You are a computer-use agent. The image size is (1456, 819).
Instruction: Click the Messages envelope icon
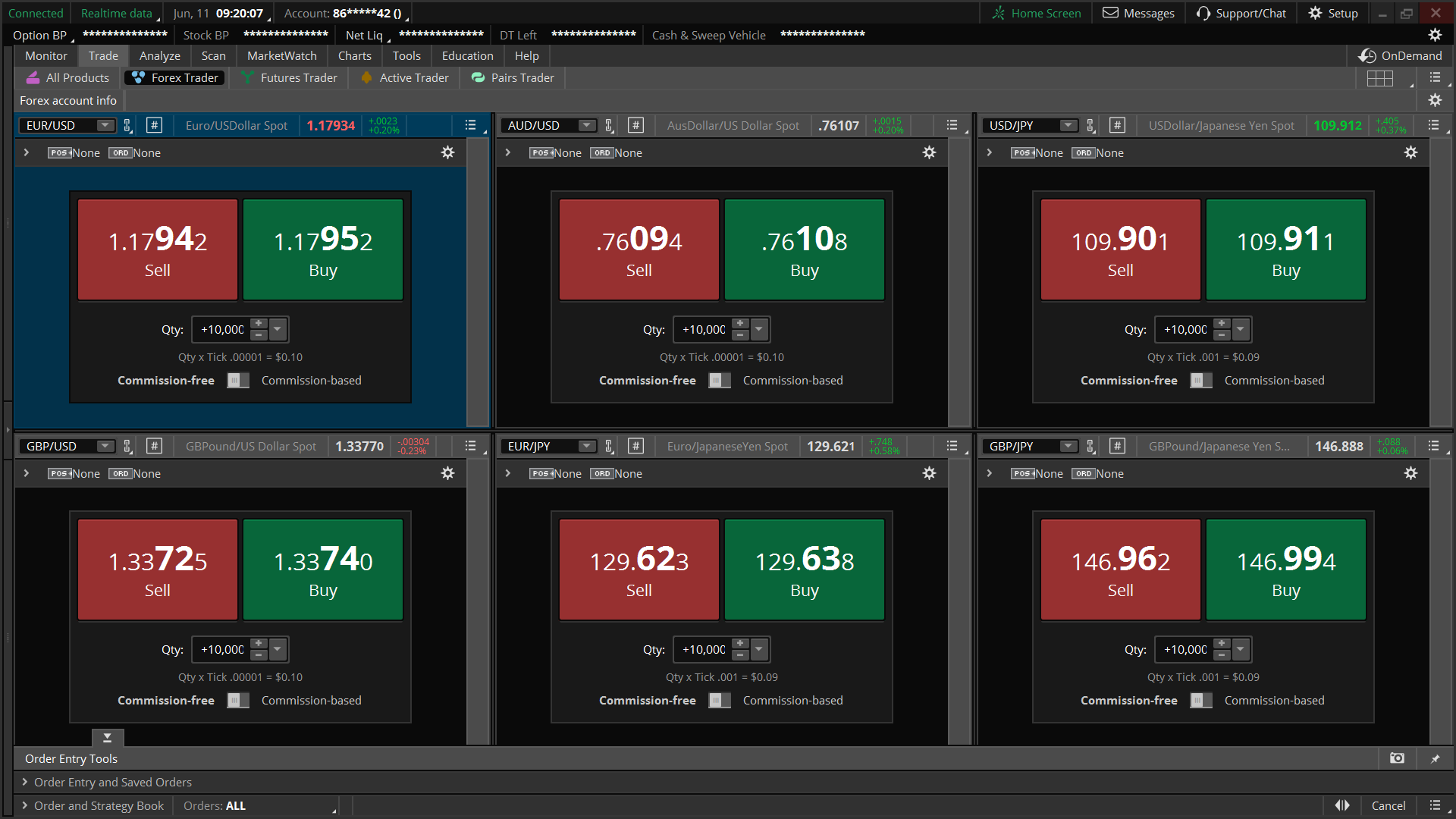point(1110,13)
